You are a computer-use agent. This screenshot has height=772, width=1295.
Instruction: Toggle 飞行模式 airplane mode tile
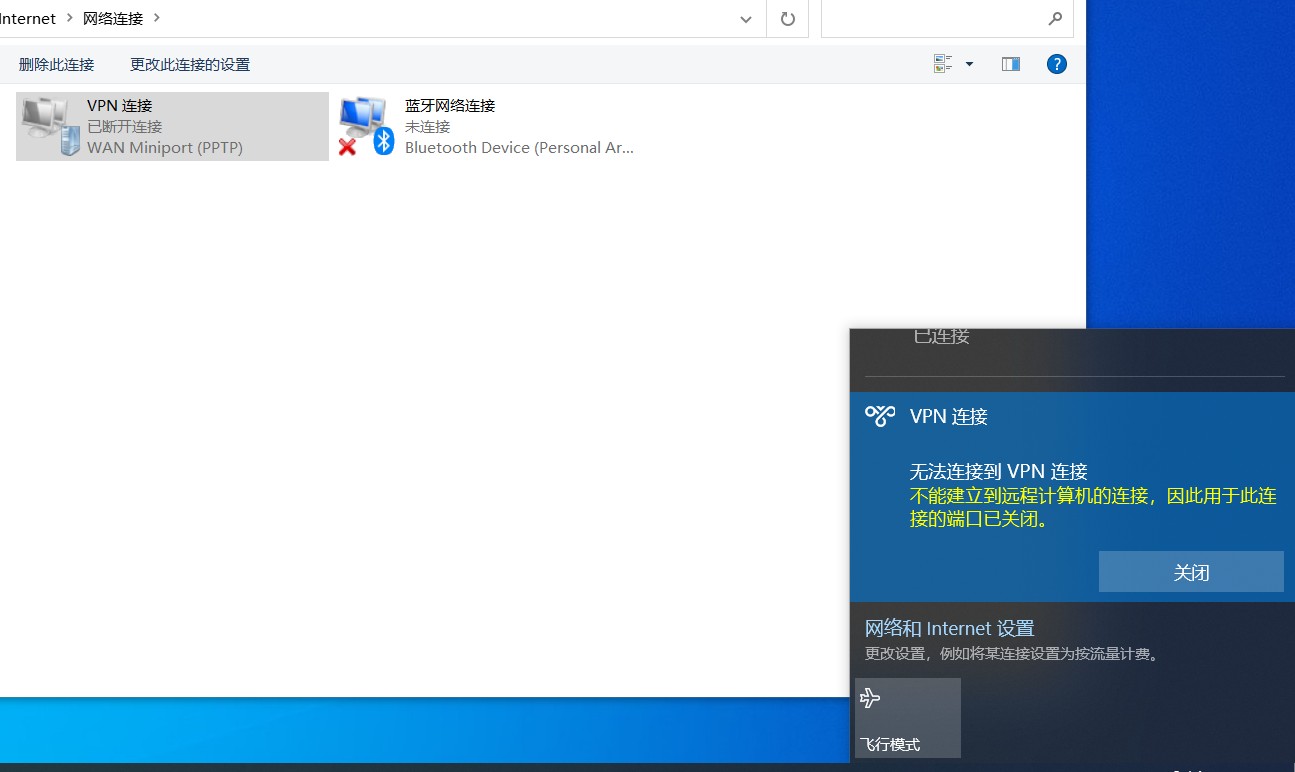pyautogui.click(x=908, y=717)
